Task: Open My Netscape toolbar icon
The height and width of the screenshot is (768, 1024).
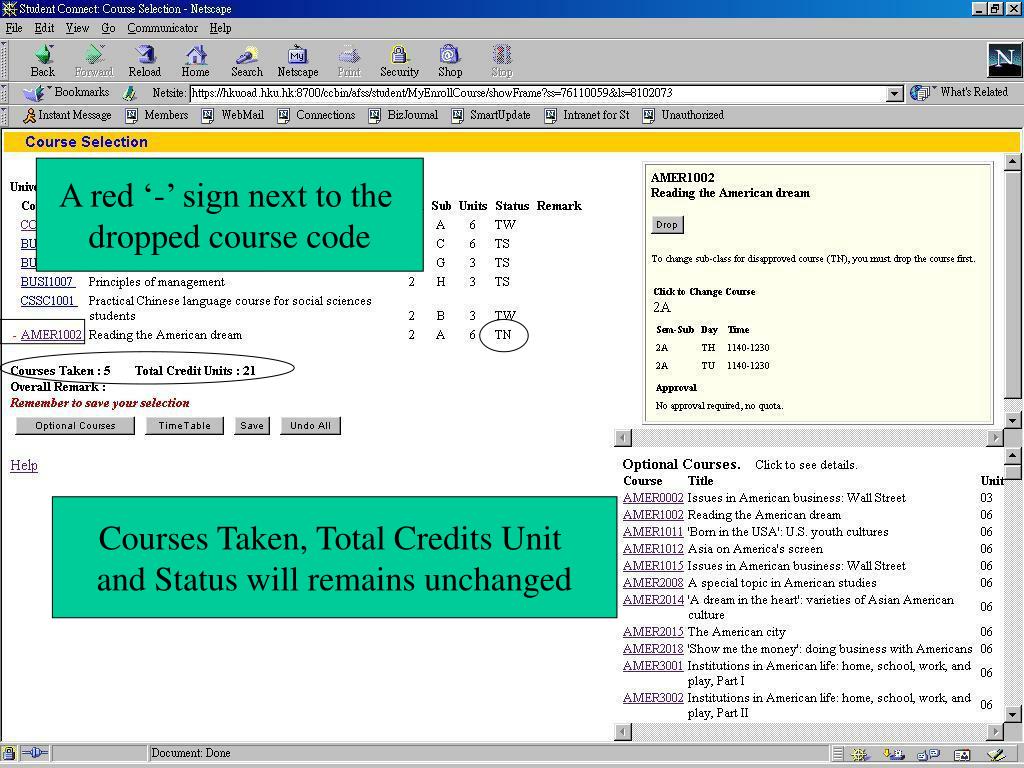Action: point(298,55)
